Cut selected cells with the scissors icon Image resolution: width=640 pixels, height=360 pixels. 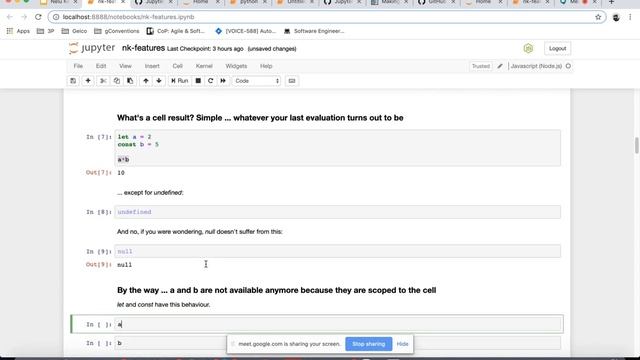pos(103,81)
